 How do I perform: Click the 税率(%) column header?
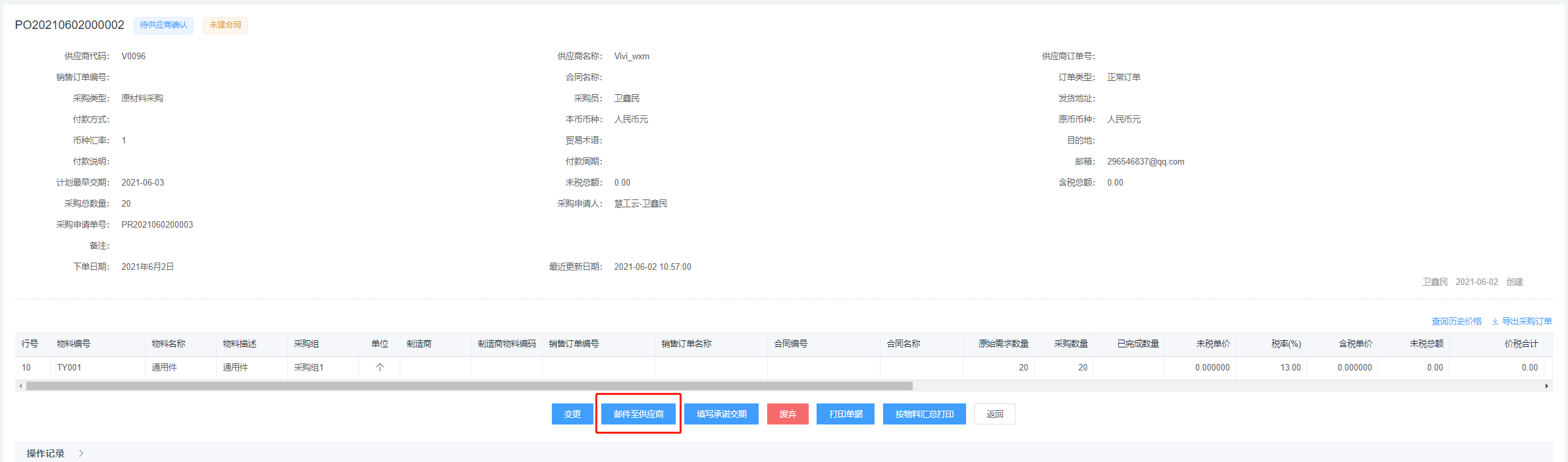(1285, 344)
